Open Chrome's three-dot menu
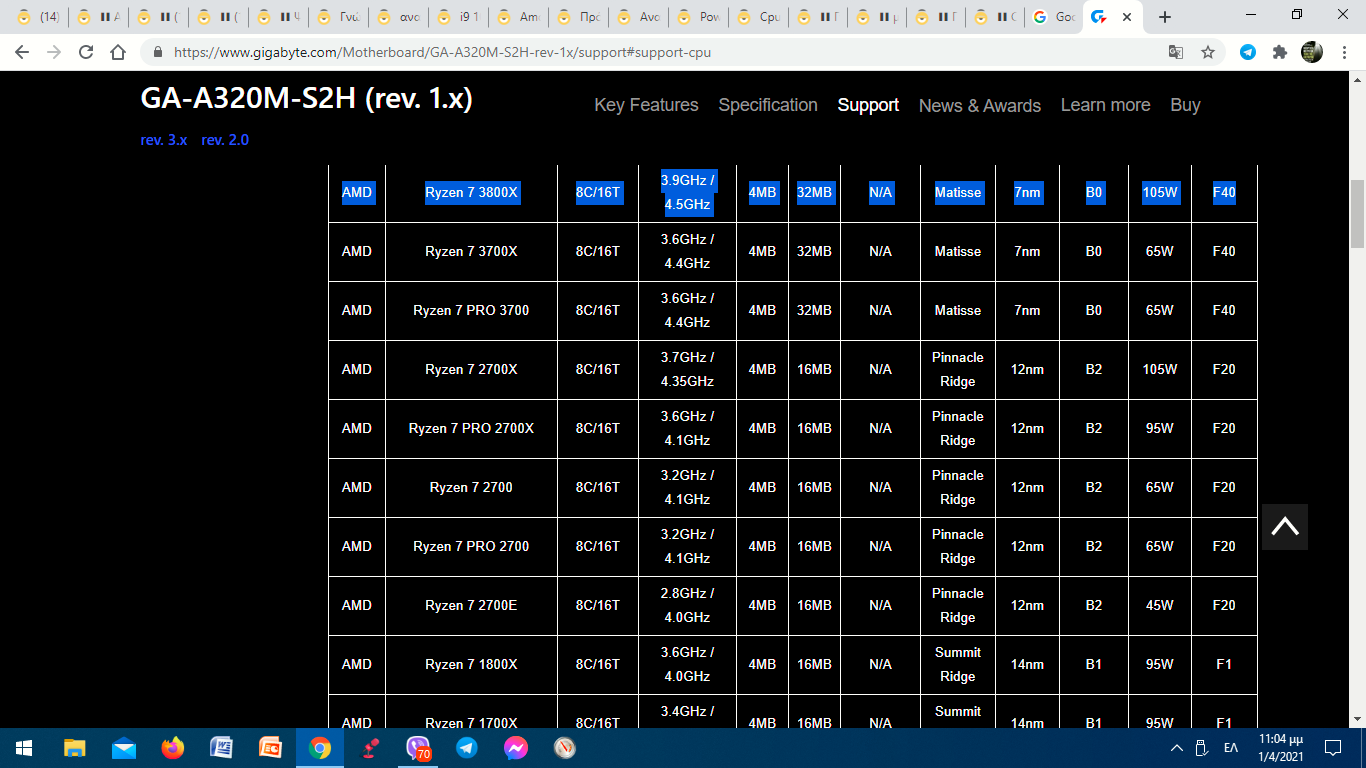 pos(1344,52)
